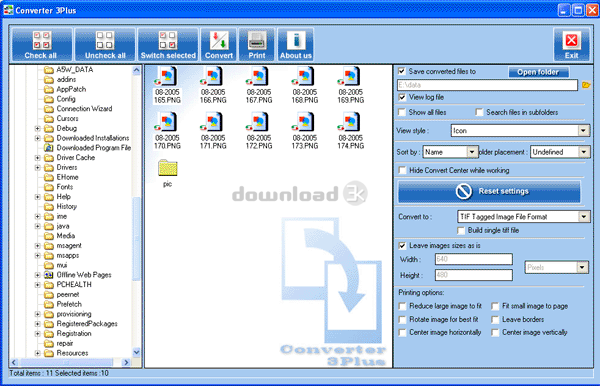Click the Downloaded Program Files folder icon

(x=49, y=148)
